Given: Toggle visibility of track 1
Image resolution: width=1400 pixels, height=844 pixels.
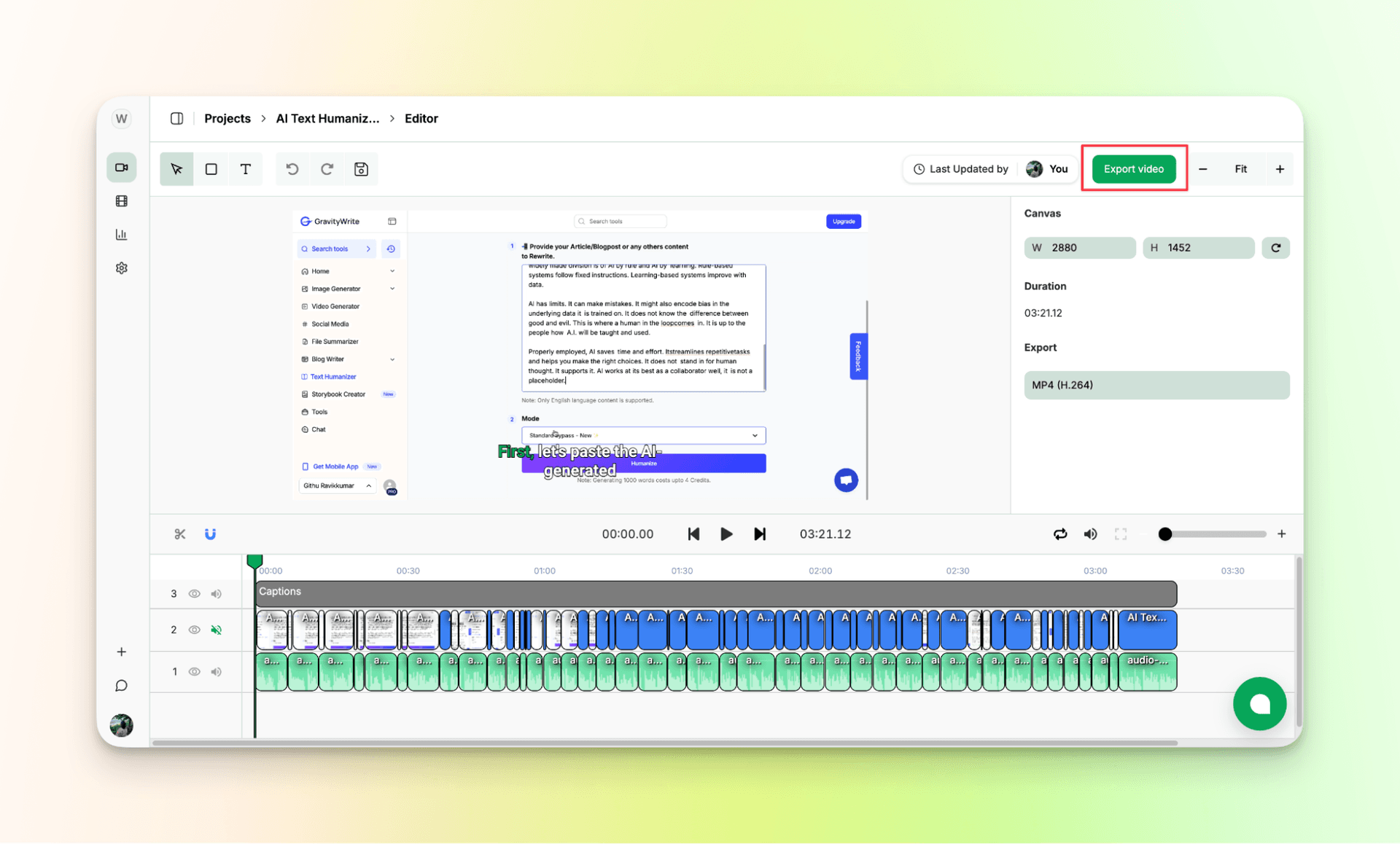Looking at the screenshot, I should 194,671.
